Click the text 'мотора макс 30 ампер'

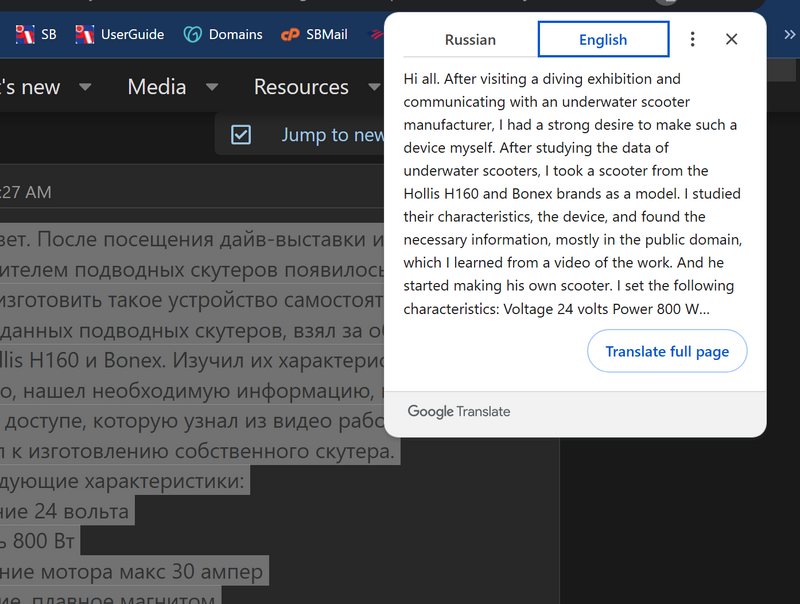coord(152,571)
